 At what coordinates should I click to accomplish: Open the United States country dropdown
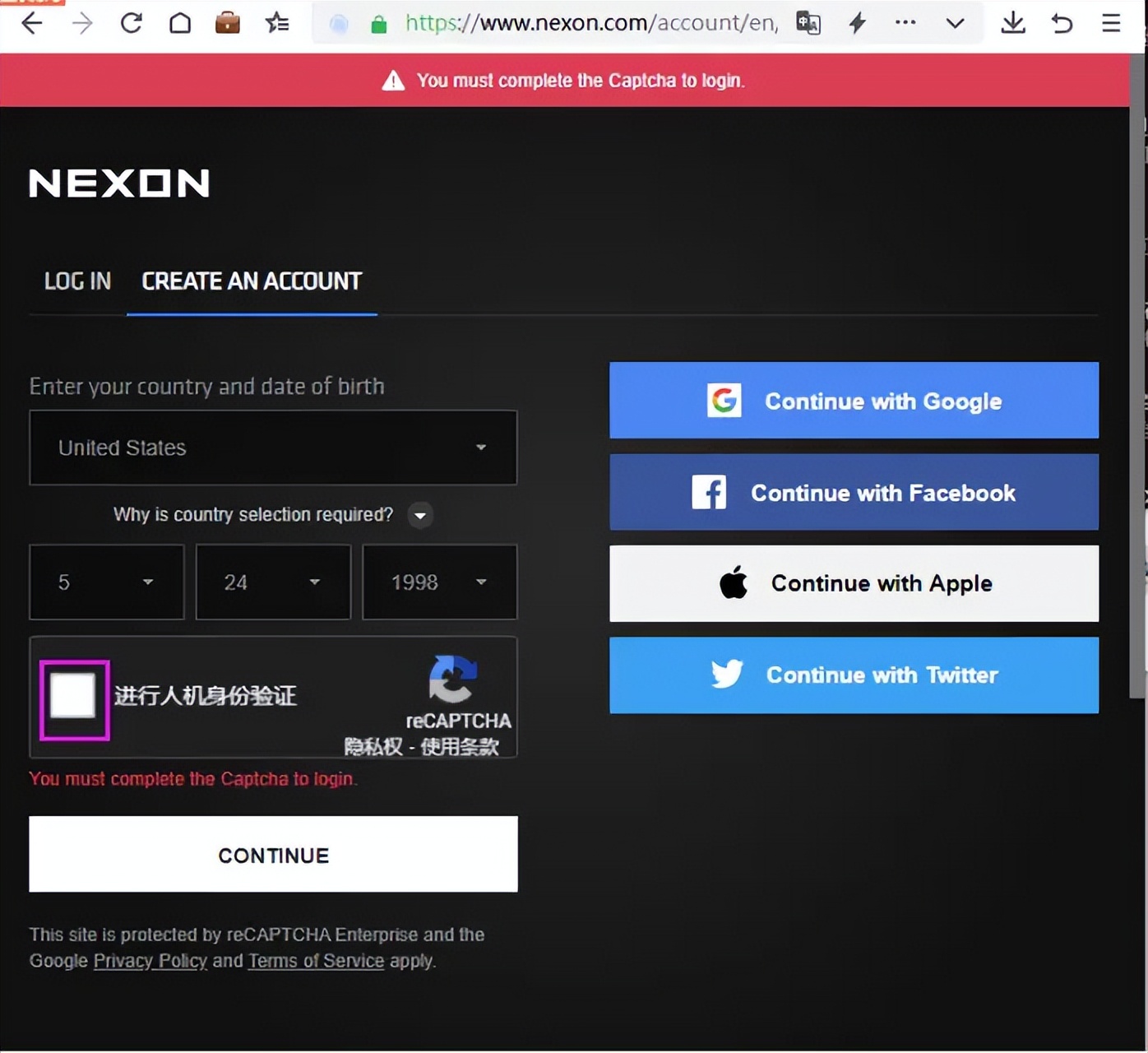[x=273, y=448]
